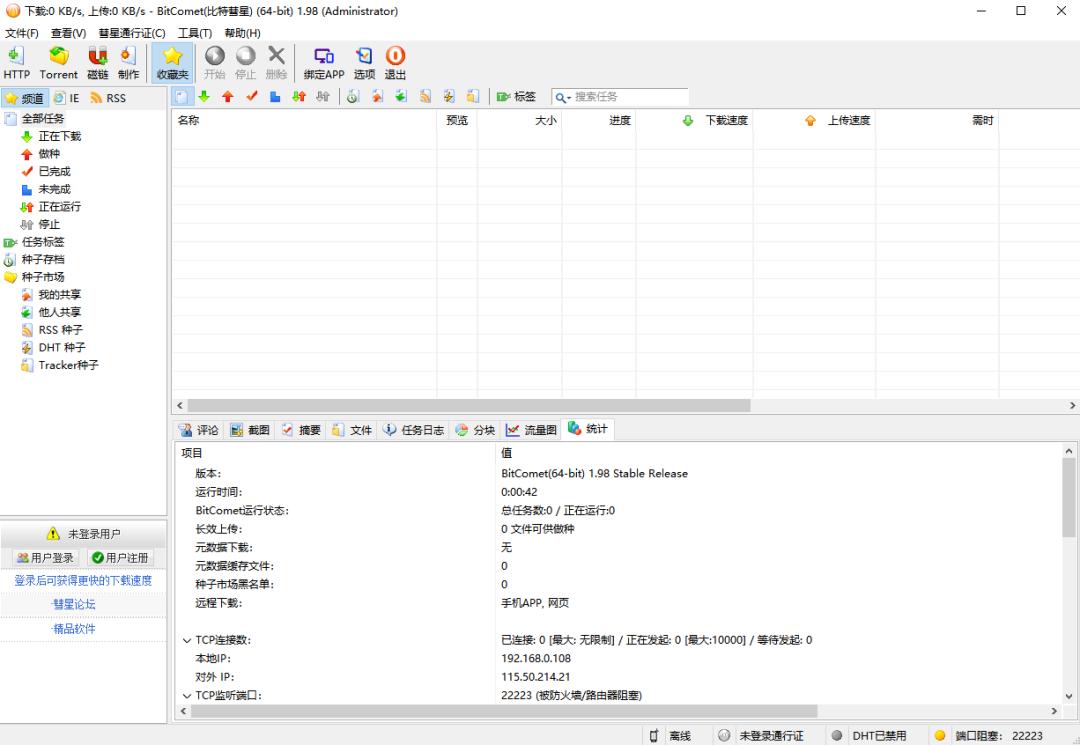Open the 彗星论坛 forum link
Screen dimensions: 1080x745
pos(74,604)
